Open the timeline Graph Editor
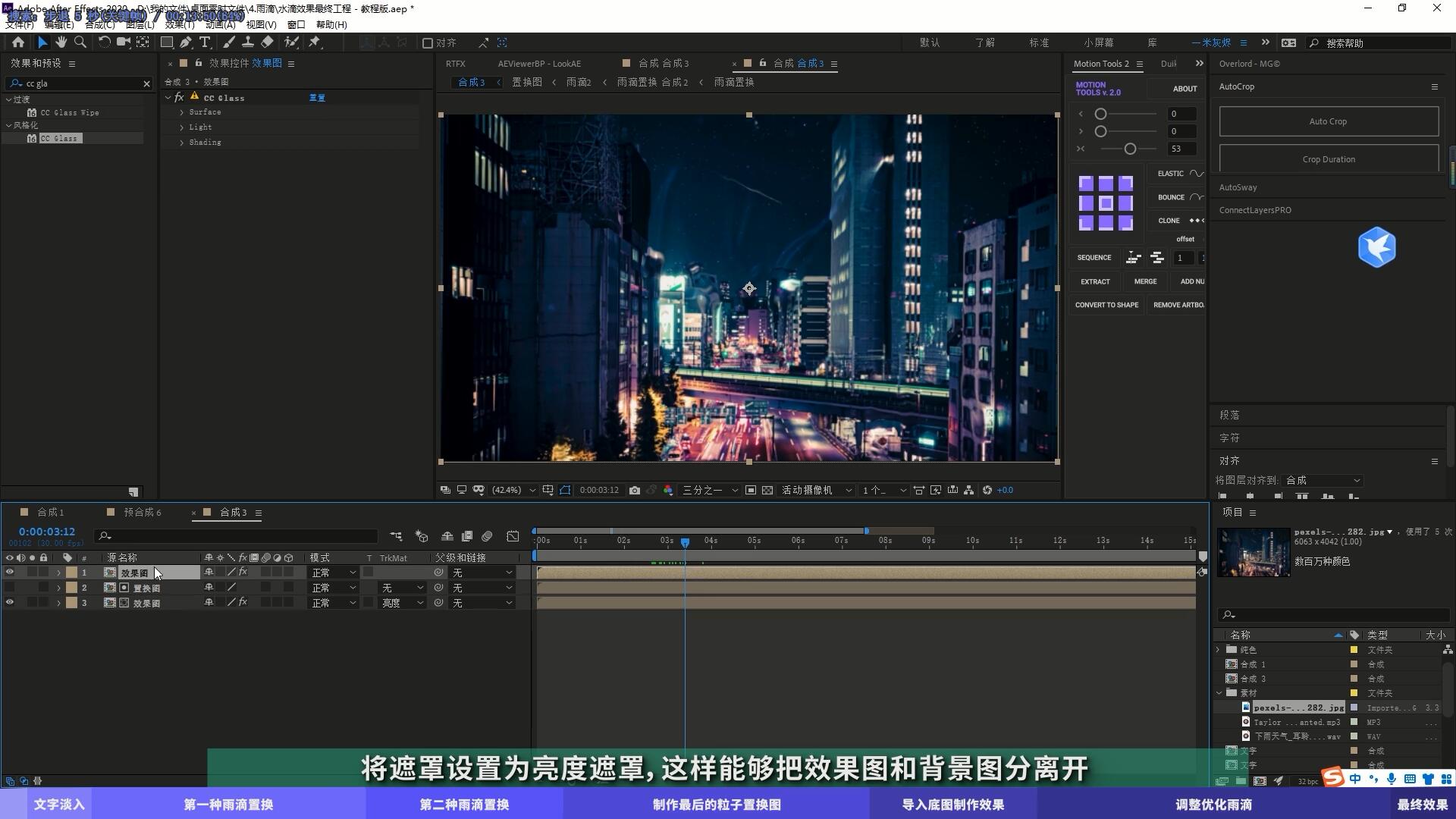 (513, 536)
